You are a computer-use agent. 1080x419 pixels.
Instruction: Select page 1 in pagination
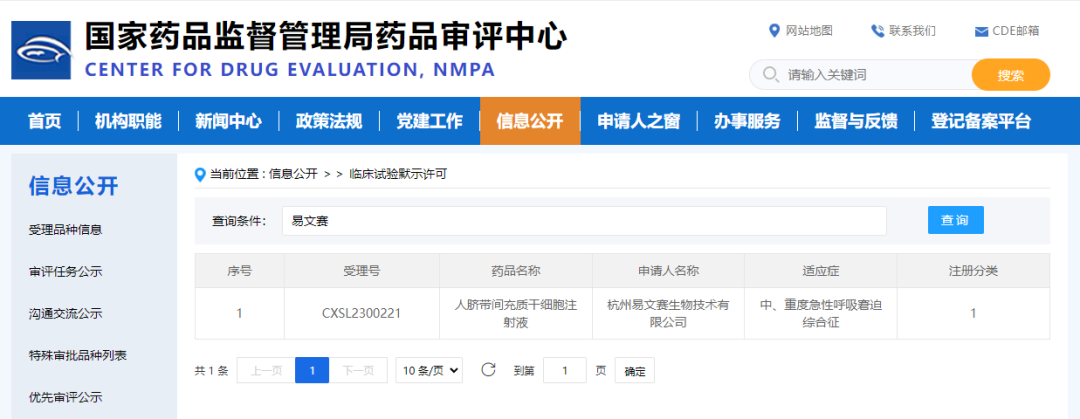coord(312,370)
